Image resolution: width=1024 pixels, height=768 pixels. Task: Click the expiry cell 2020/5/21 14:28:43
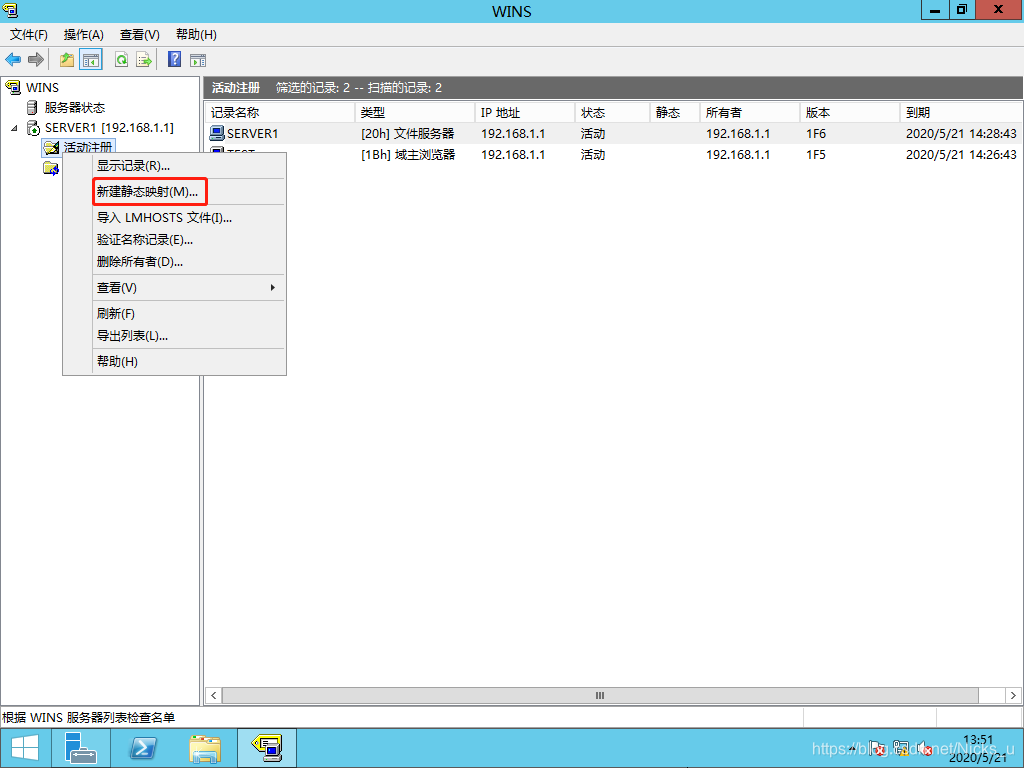961,134
